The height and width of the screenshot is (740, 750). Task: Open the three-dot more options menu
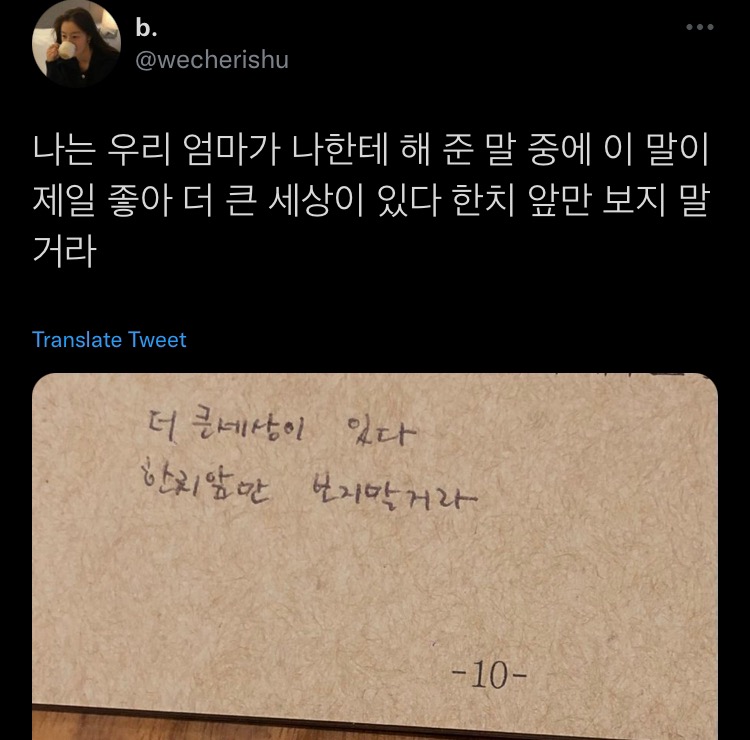tap(700, 27)
